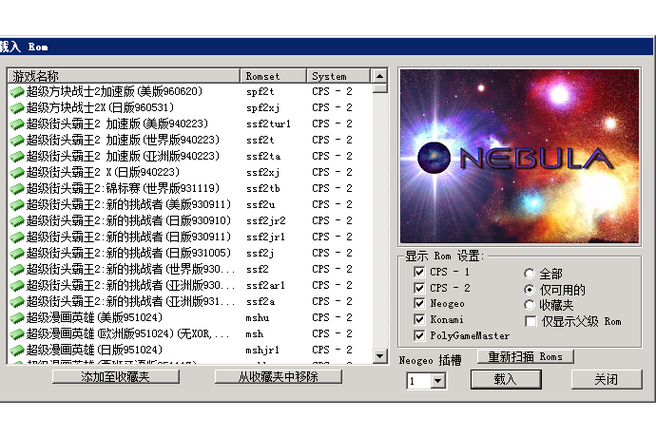The image size is (656, 437).
Task: Click the ROM icon beside the spf2xj entry
Action: (17, 108)
